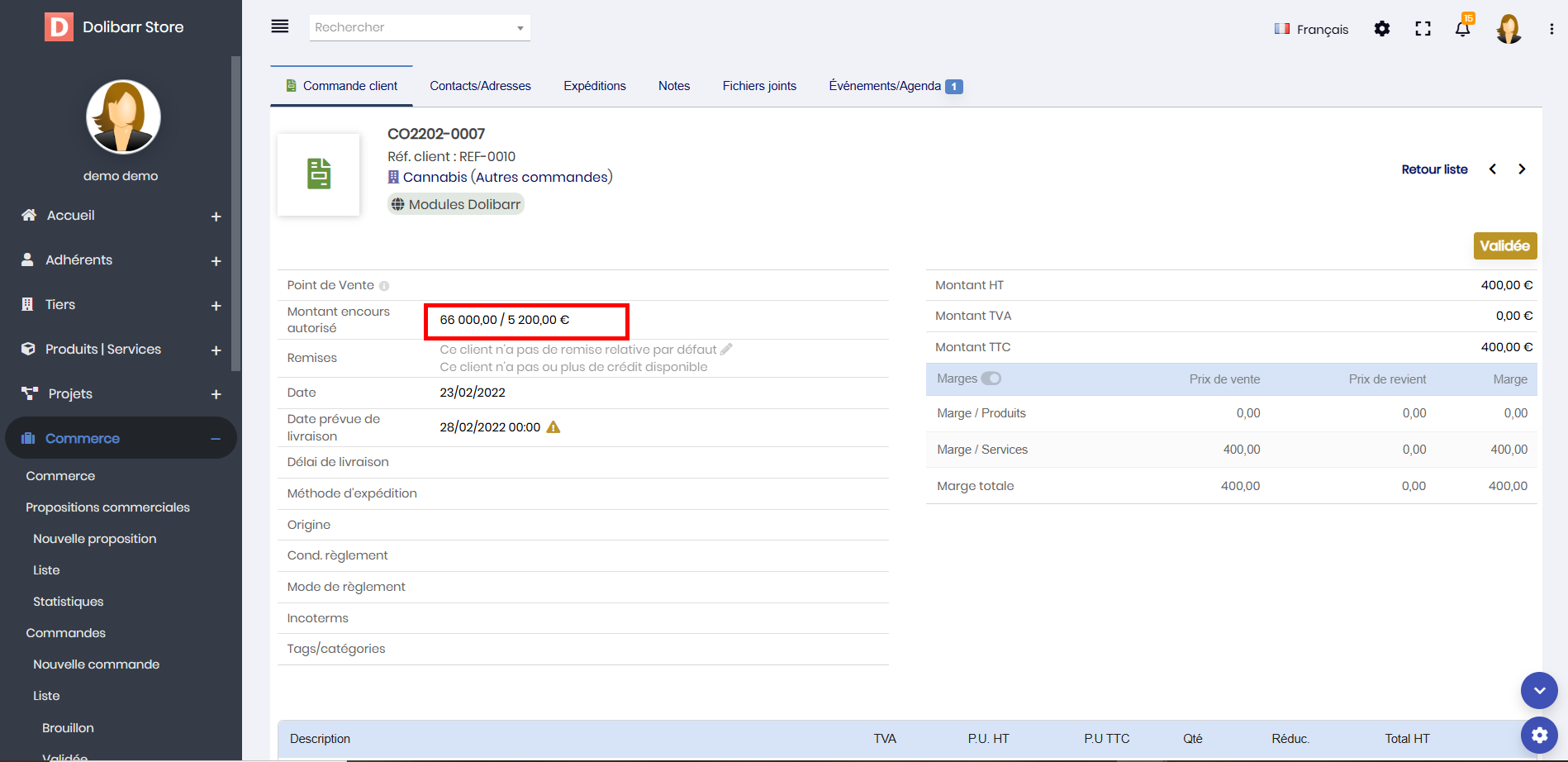Click the blue floating gear button
Image resolution: width=1568 pixels, height=762 pixels.
tap(1539, 735)
